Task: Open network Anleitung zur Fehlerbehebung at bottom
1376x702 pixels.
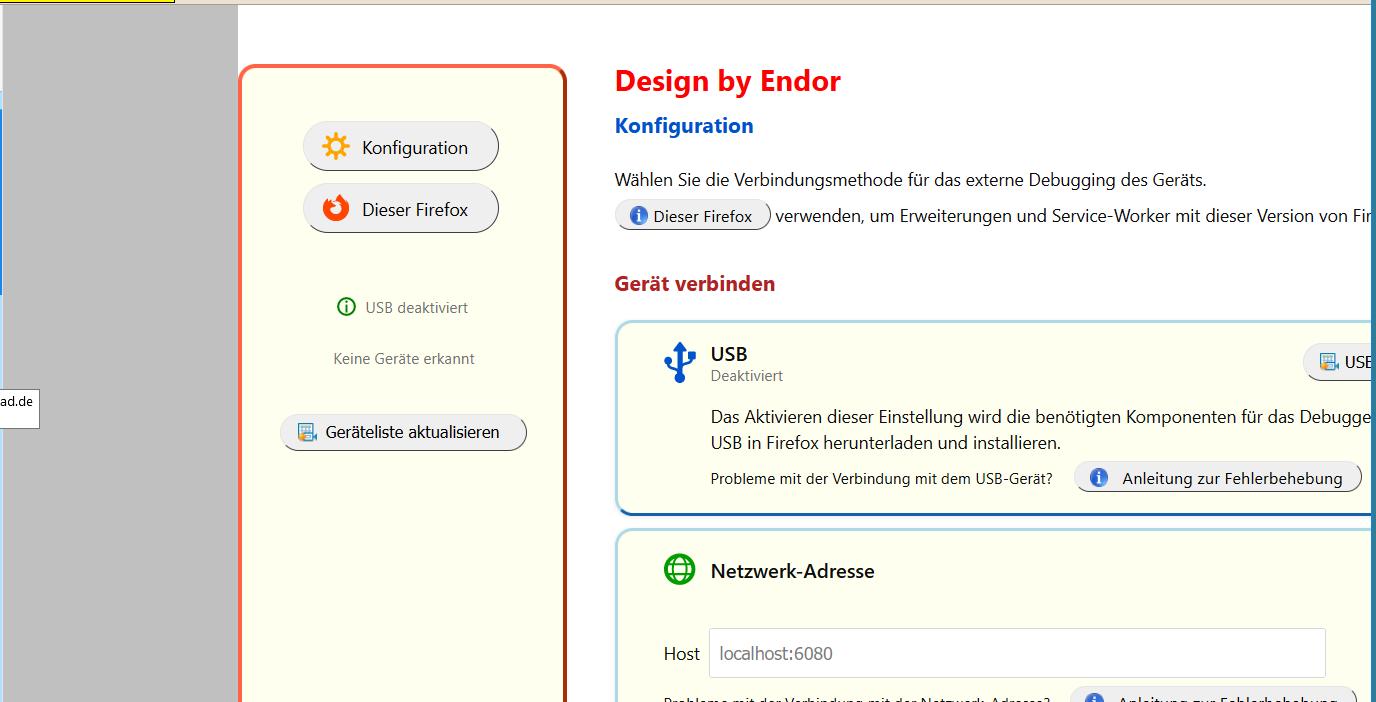Action: 1225,696
